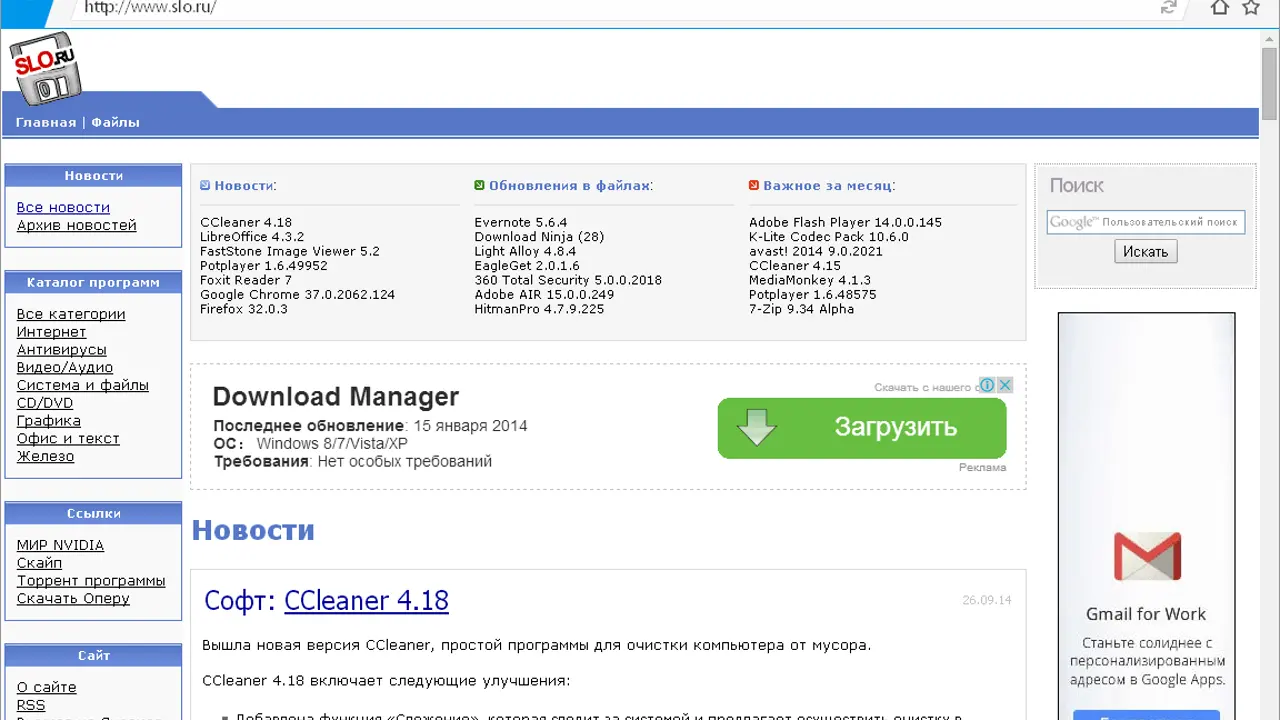Click the green download arrow icon
The image size is (1280, 720).
point(757,427)
